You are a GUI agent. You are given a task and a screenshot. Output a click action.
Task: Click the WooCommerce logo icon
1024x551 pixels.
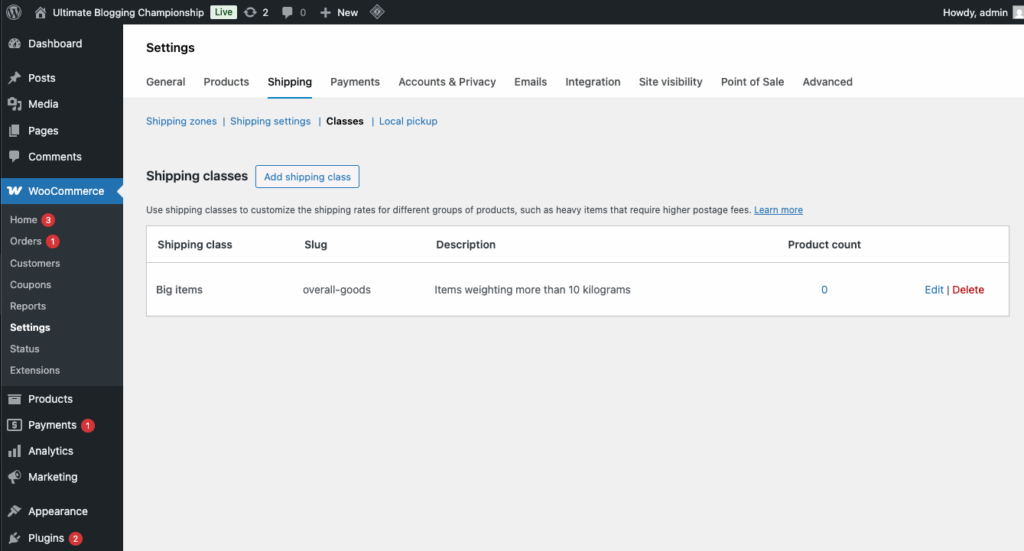[14, 191]
